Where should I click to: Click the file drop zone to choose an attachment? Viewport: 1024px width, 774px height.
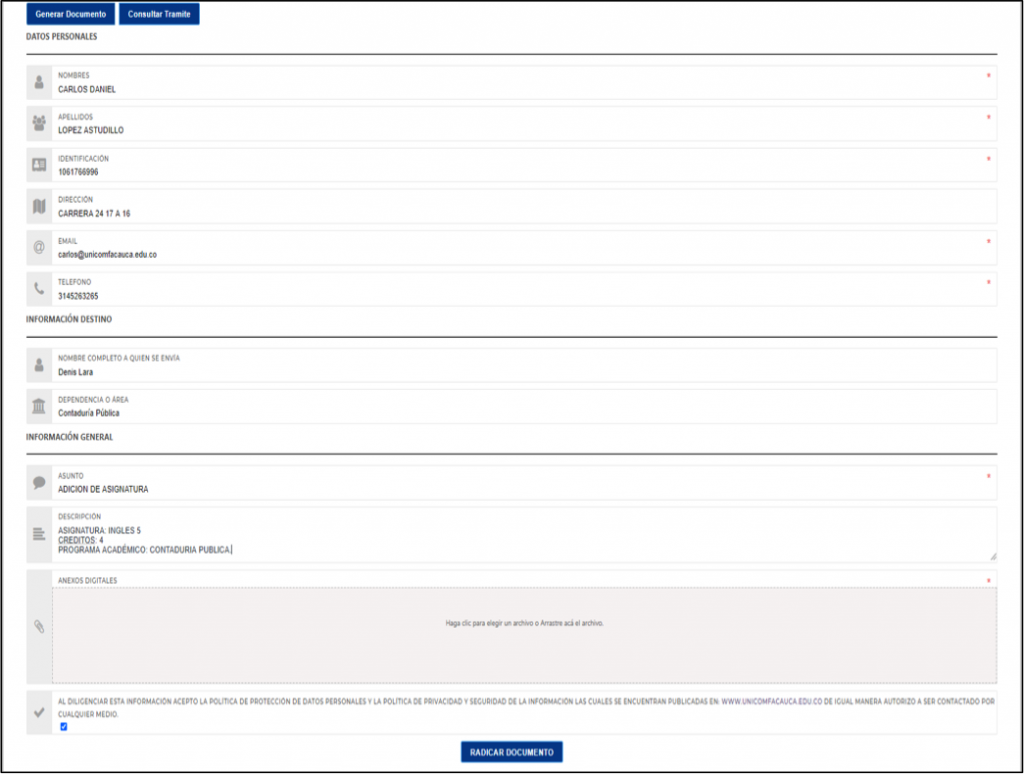(x=524, y=636)
